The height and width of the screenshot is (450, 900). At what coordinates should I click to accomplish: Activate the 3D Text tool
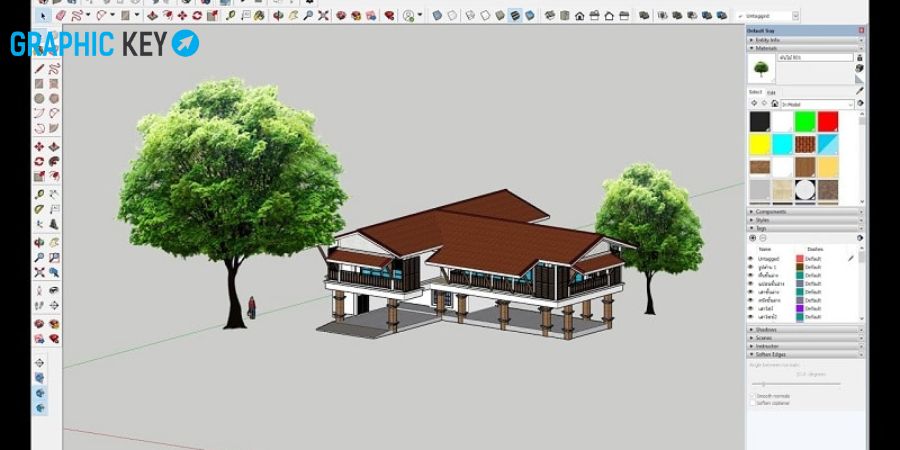[54, 224]
